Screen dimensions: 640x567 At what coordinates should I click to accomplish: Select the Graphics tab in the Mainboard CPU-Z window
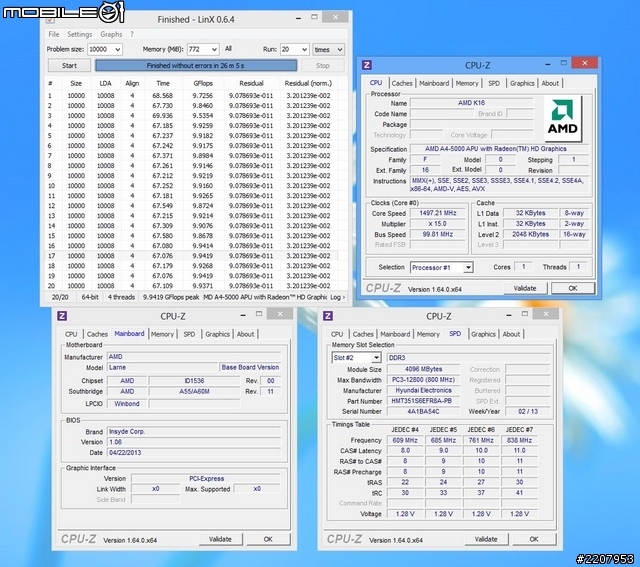click(x=218, y=334)
